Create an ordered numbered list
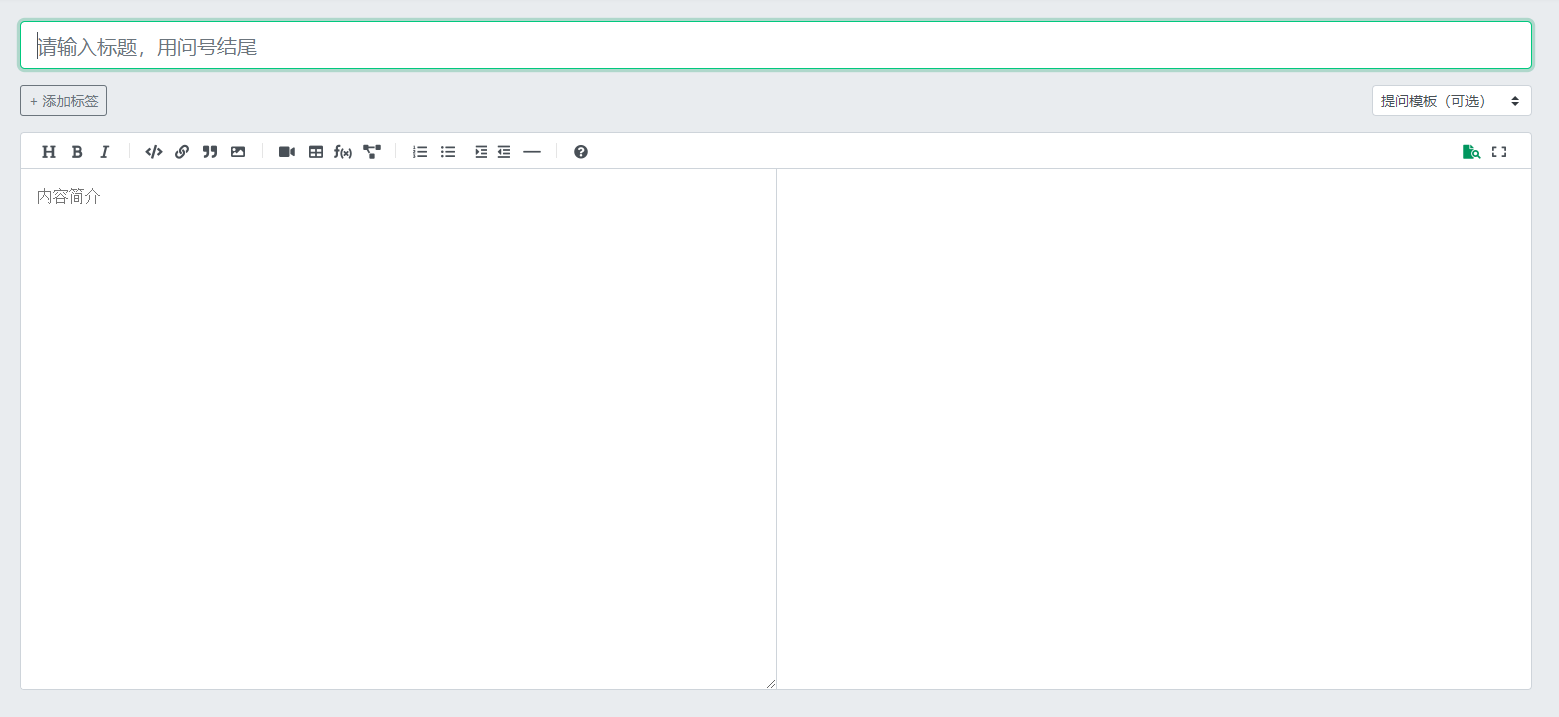 [420, 152]
